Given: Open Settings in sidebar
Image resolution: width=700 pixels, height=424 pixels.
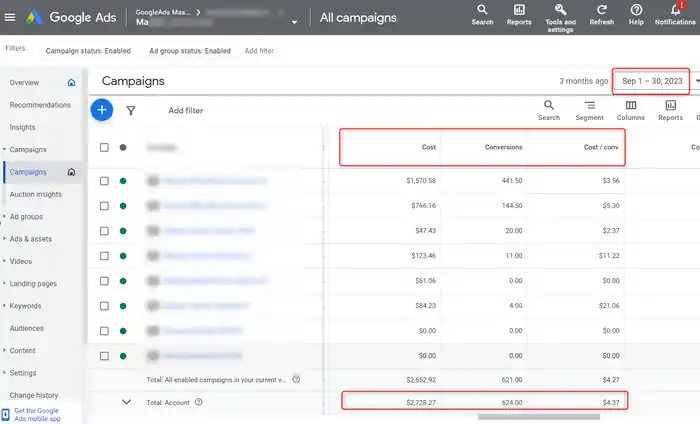Looking at the screenshot, I should pos(23,373).
